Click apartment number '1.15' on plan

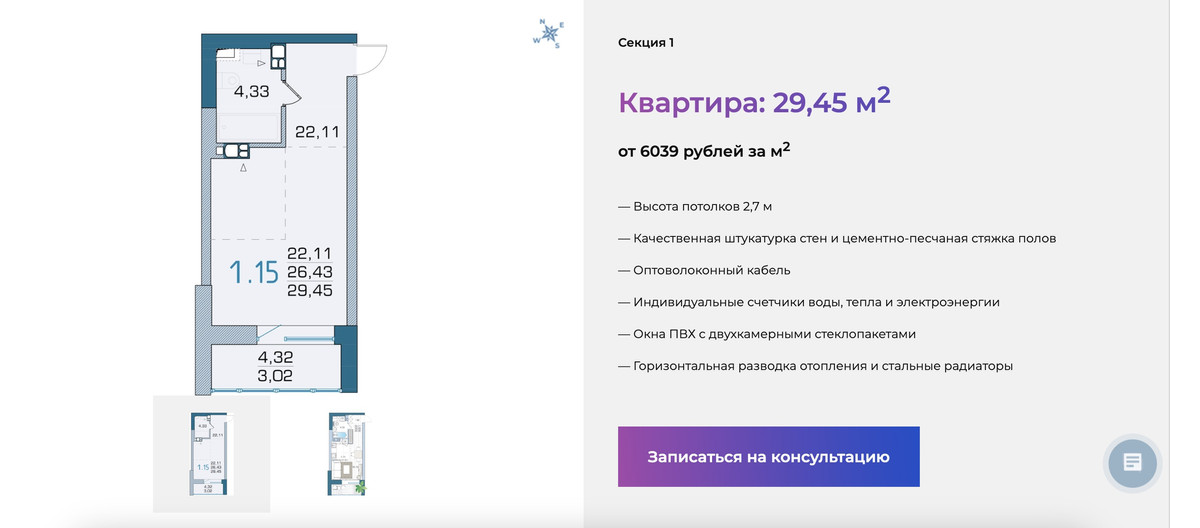[x=254, y=272]
